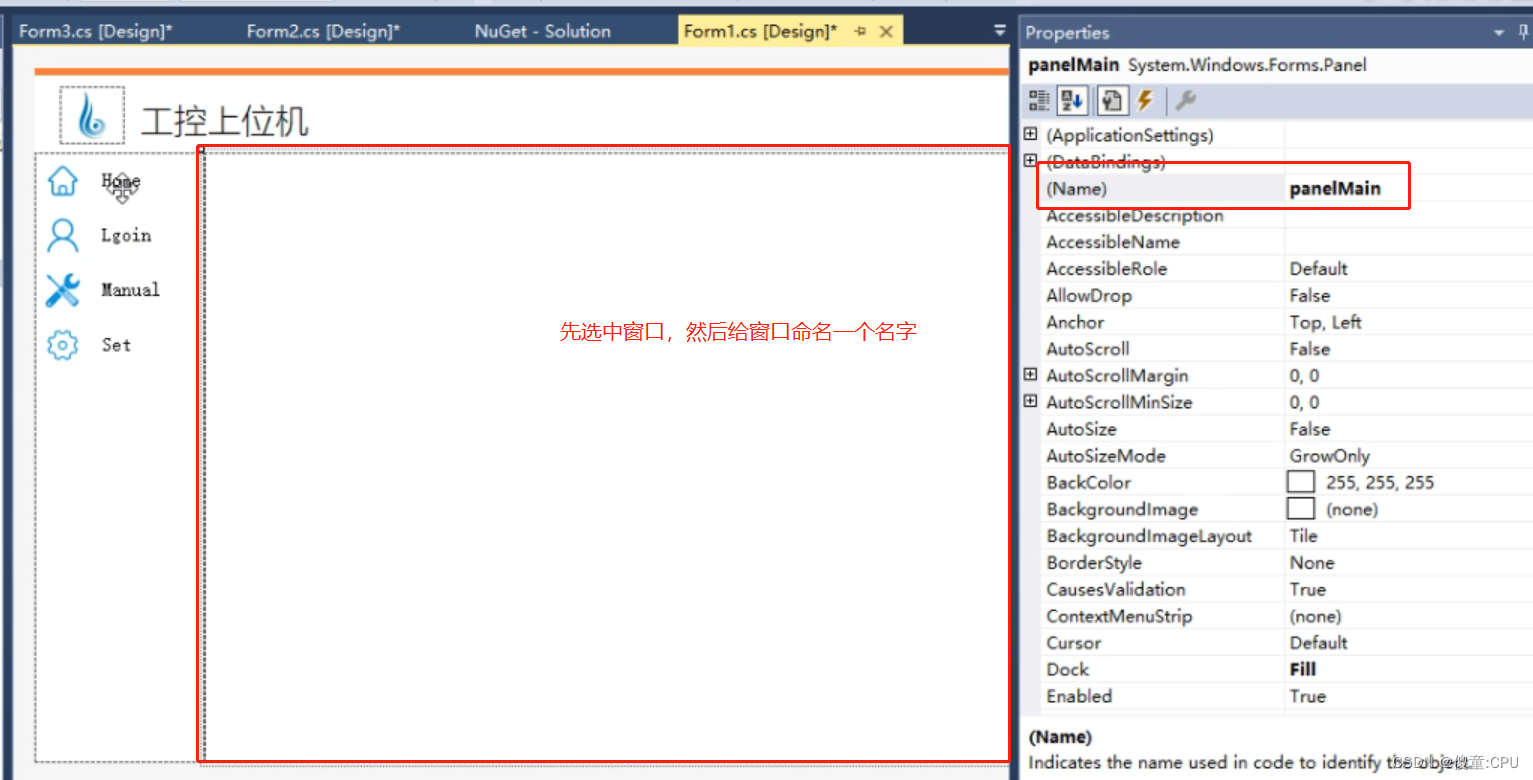Sort properties alphabetically
Screen dimensions: 1533x780
tap(1072, 100)
